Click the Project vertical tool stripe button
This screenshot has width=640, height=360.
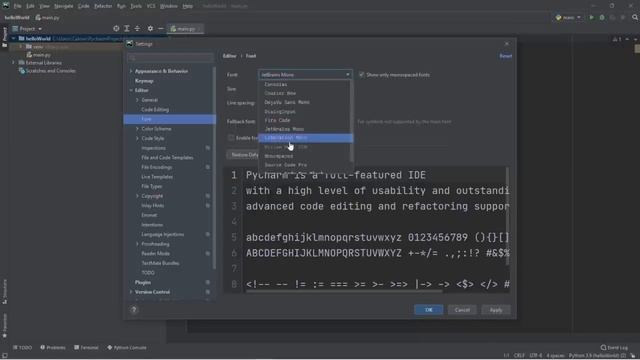(x=4, y=37)
